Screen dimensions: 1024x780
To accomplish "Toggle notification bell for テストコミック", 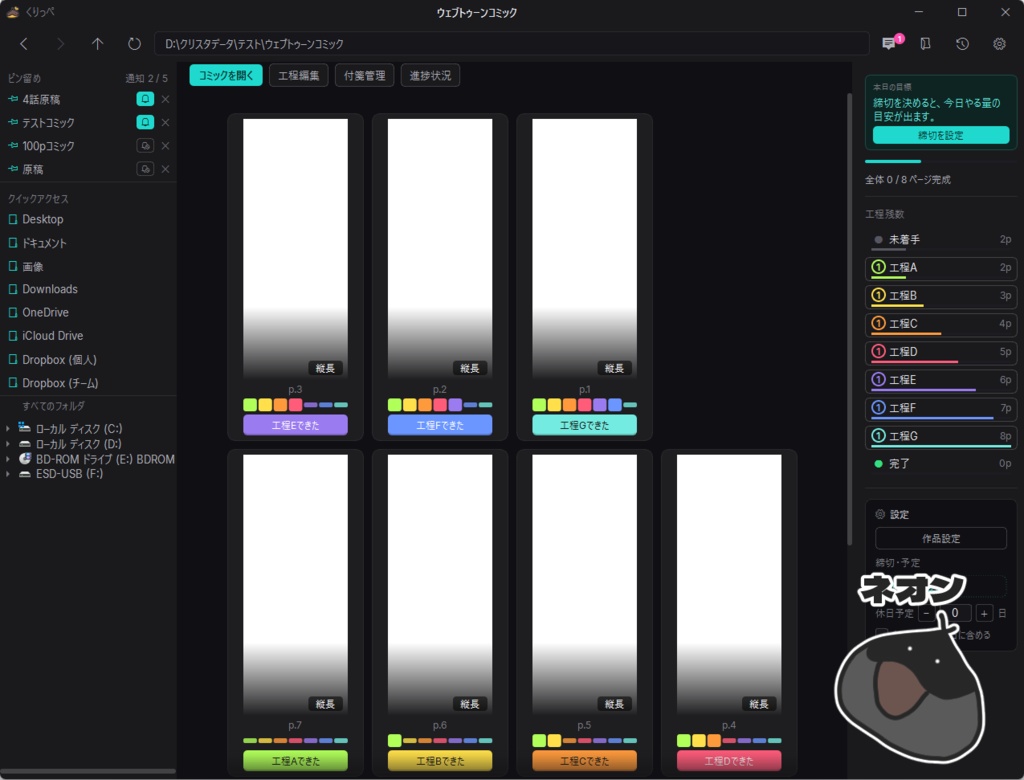I will 145,122.
